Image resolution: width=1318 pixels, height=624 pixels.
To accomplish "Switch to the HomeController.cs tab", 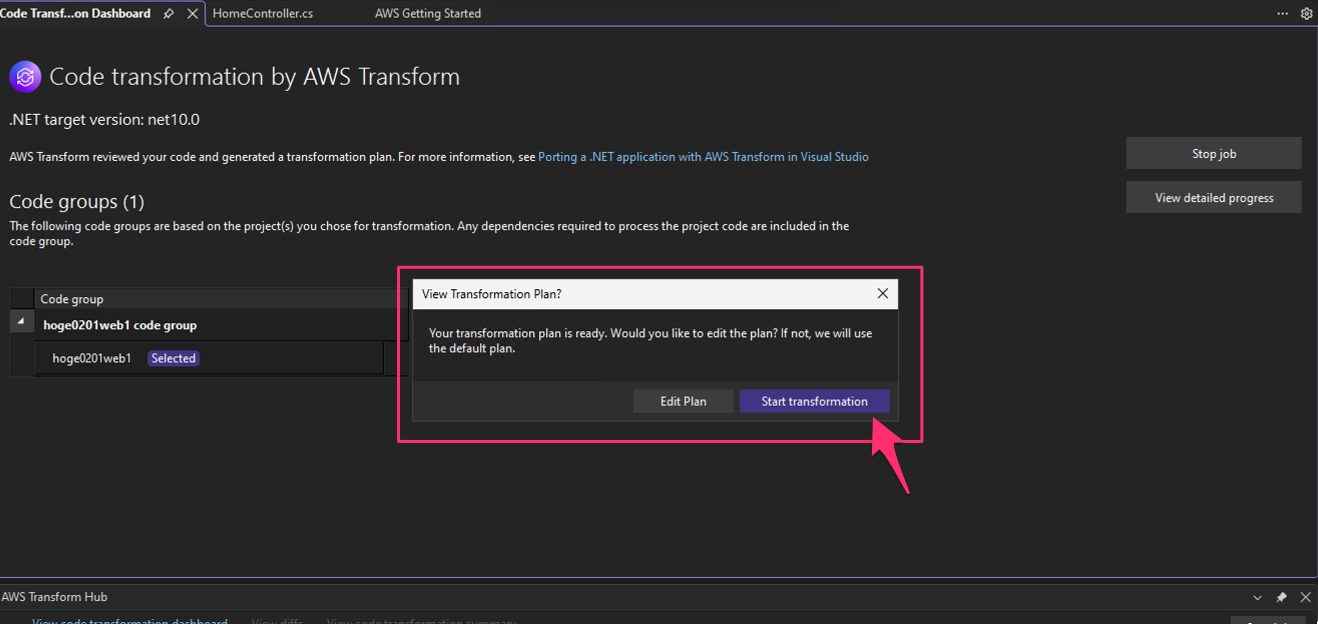I will point(263,14).
